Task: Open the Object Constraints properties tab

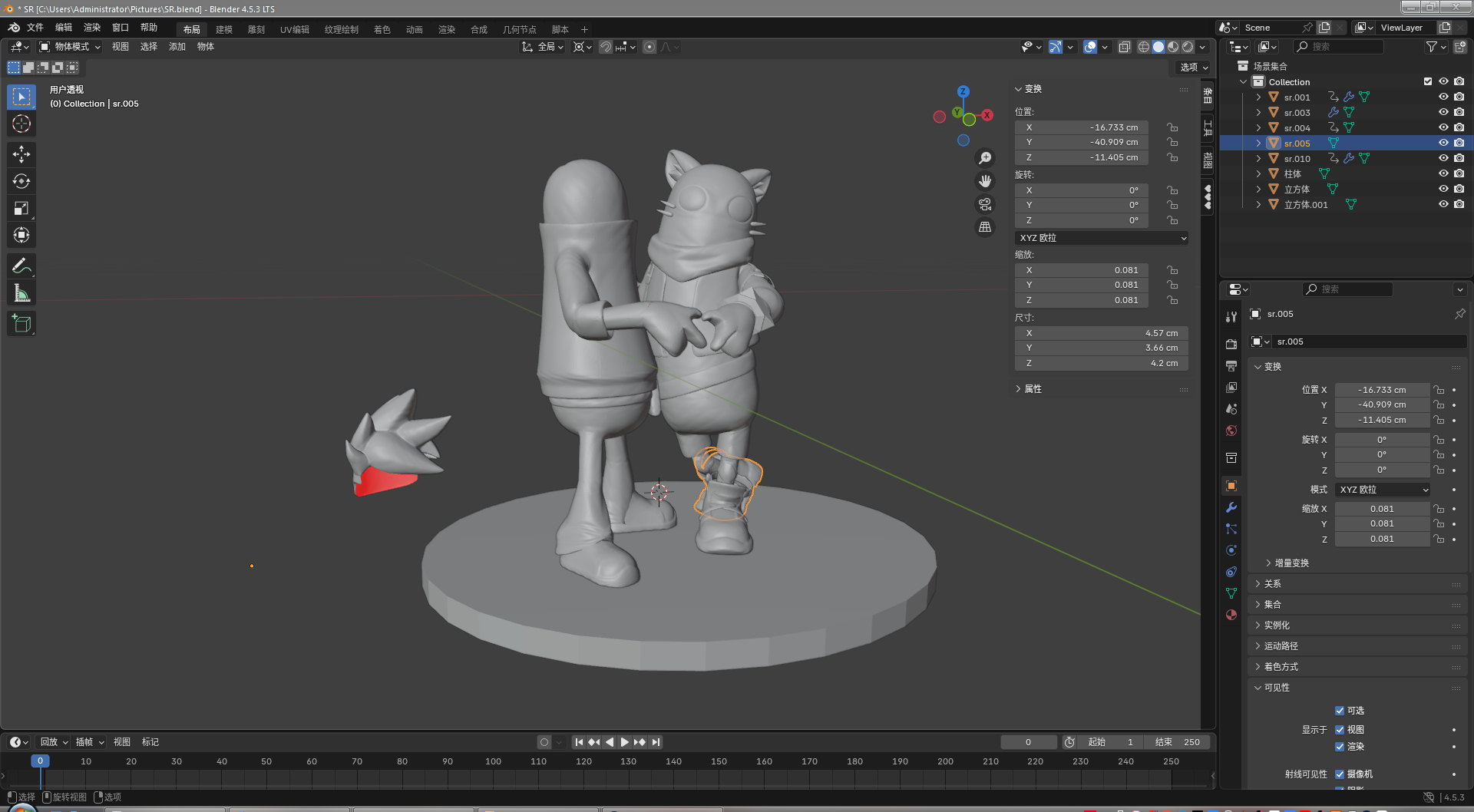Action: click(x=1231, y=572)
